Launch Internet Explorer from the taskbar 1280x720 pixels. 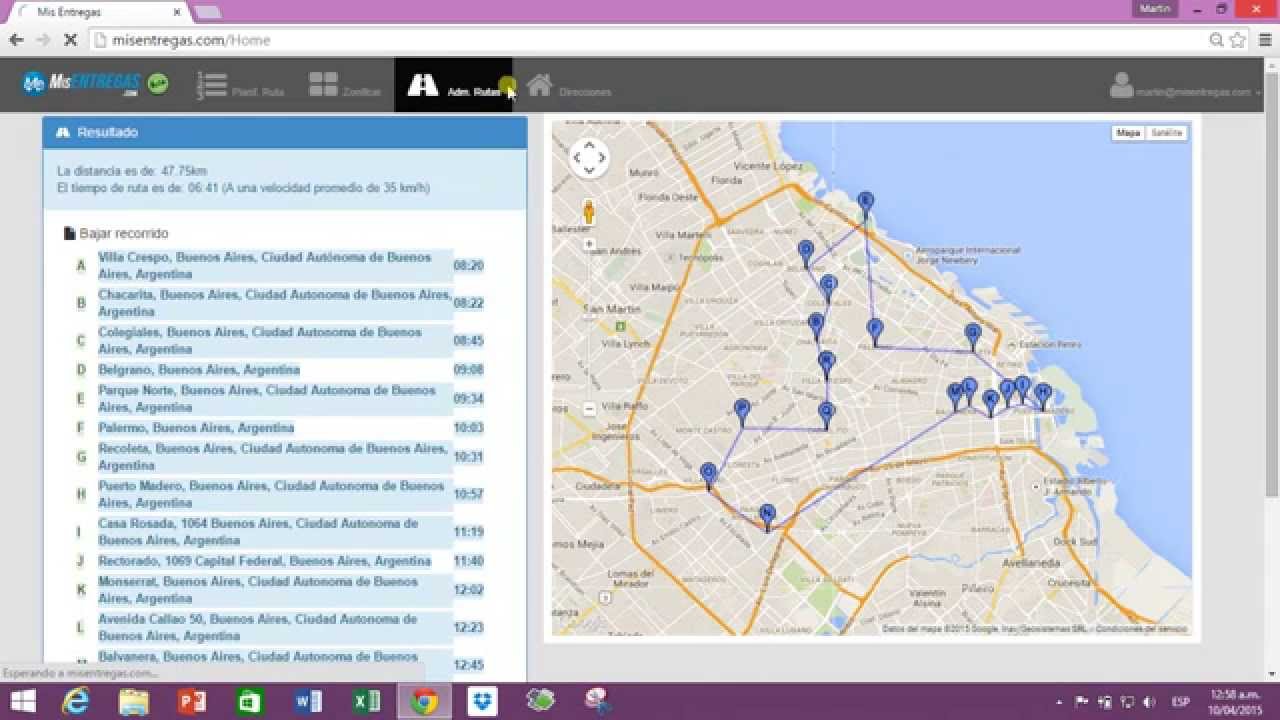[75, 702]
